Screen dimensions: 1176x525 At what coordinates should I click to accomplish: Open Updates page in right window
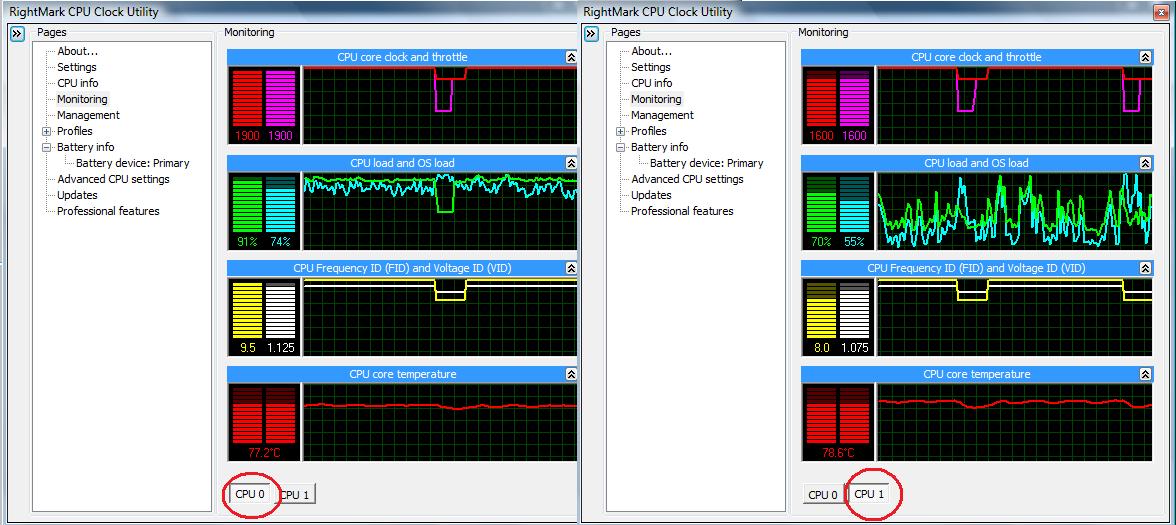click(651, 195)
